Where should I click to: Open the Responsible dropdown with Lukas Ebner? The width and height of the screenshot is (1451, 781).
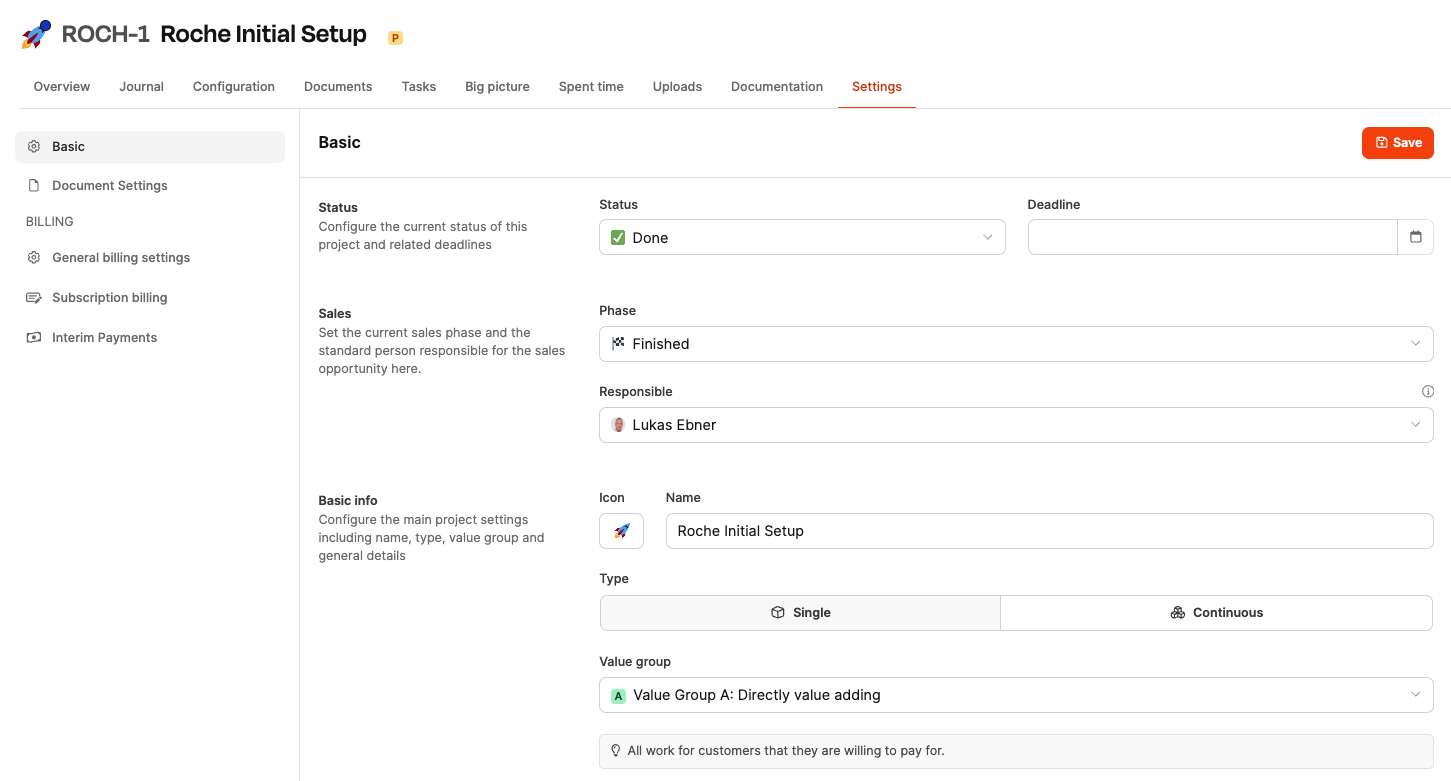[x=1015, y=425]
